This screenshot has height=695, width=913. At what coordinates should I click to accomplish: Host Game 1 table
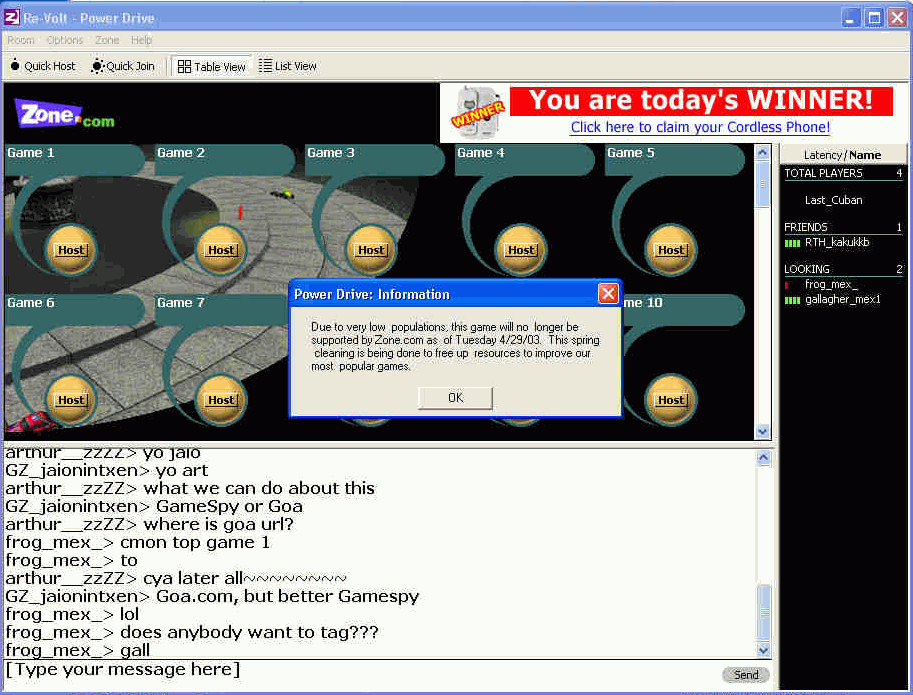click(x=71, y=250)
